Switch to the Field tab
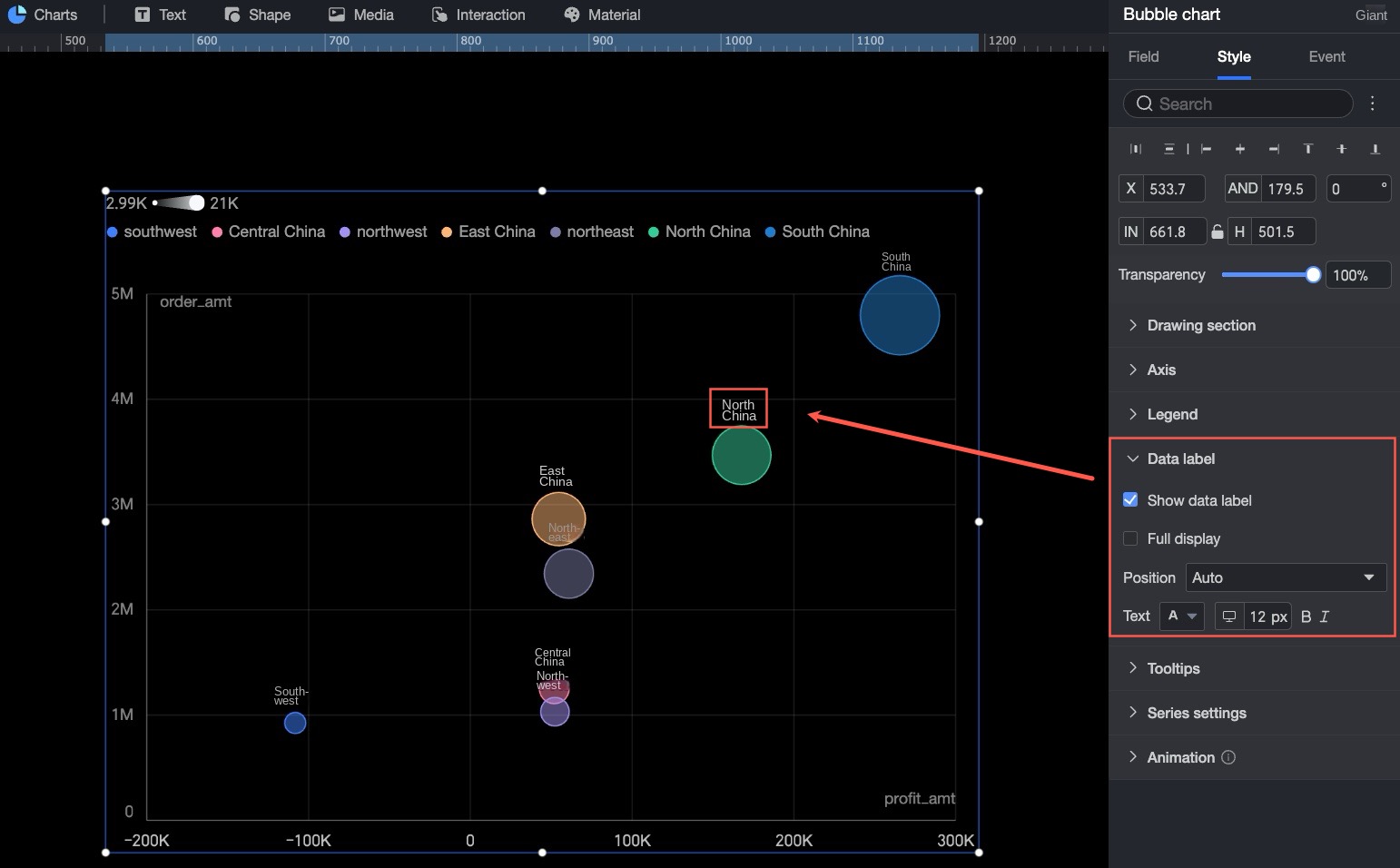The height and width of the screenshot is (868, 1400). tap(1143, 56)
